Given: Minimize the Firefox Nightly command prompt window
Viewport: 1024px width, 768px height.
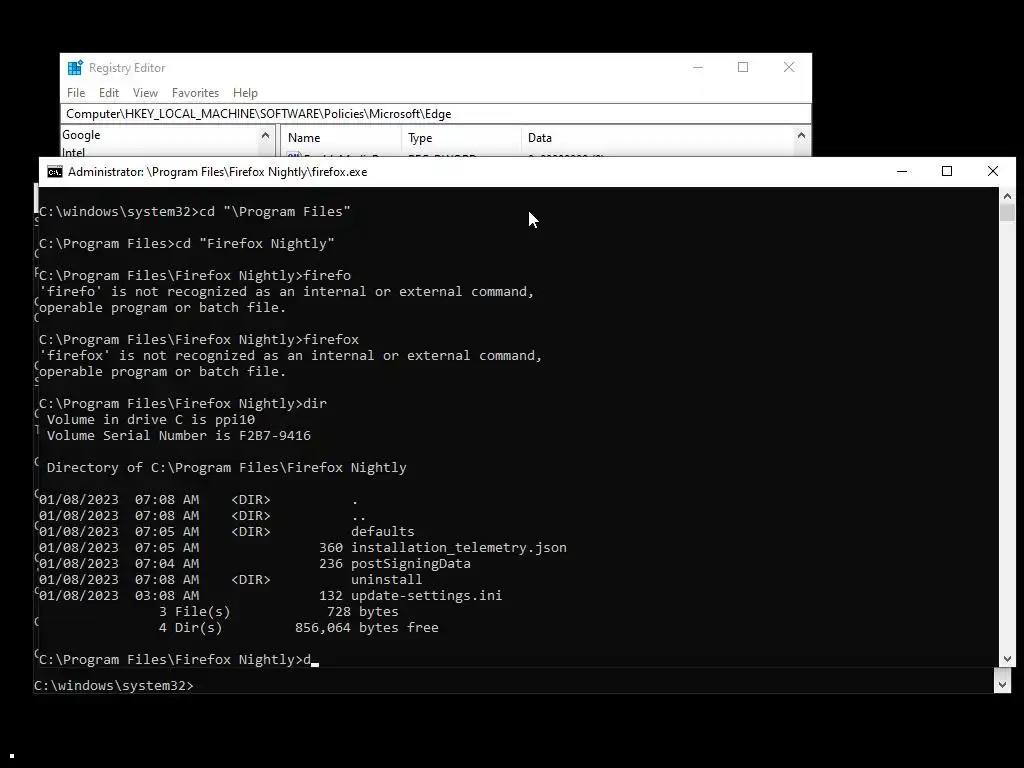Looking at the screenshot, I should tap(902, 171).
